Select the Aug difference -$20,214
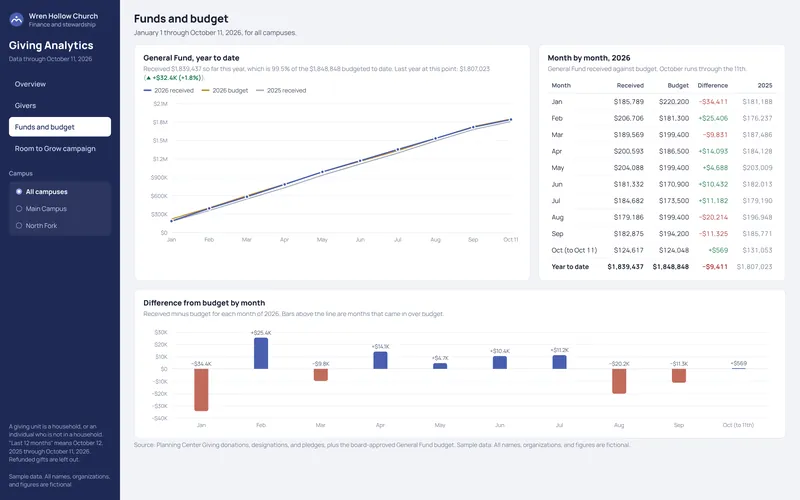This screenshot has width=800, height=500. (714, 217)
